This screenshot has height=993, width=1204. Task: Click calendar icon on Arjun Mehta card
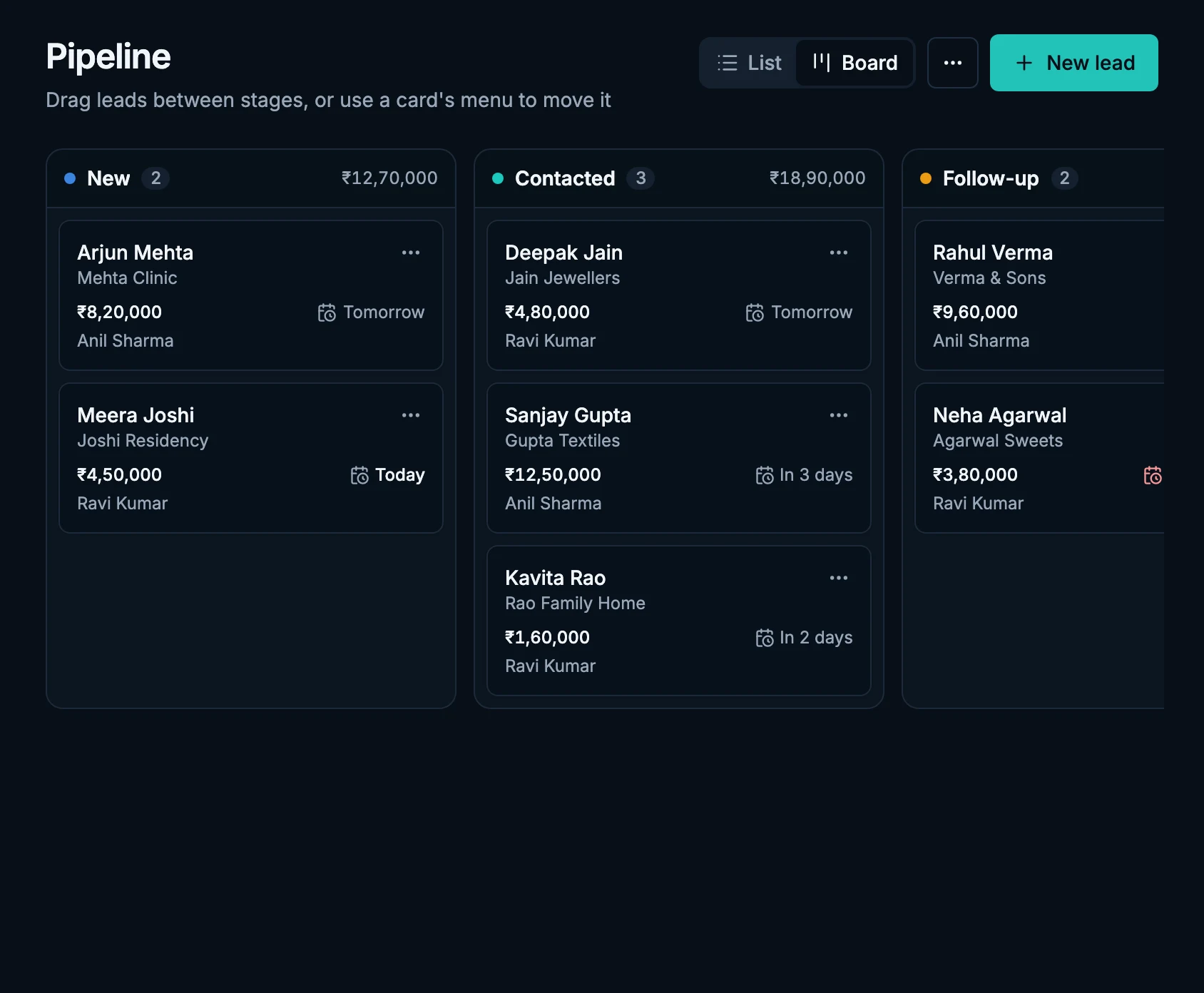[x=327, y=312]
